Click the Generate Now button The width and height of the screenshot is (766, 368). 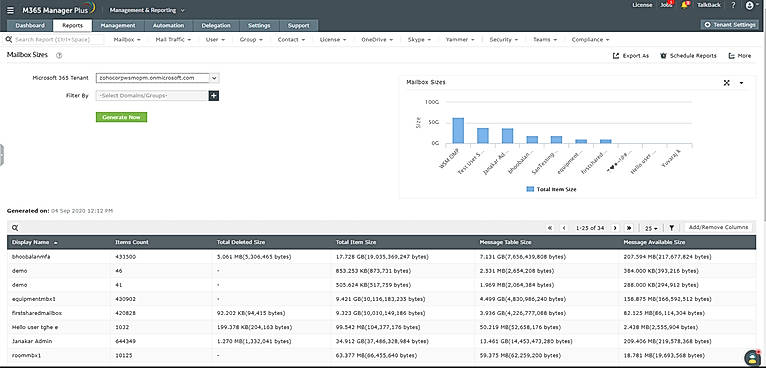click(x=121, y=117)
